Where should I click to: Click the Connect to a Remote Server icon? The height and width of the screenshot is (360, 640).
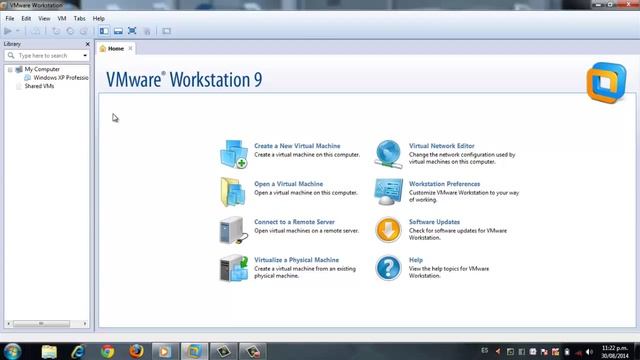click(233, 230)
